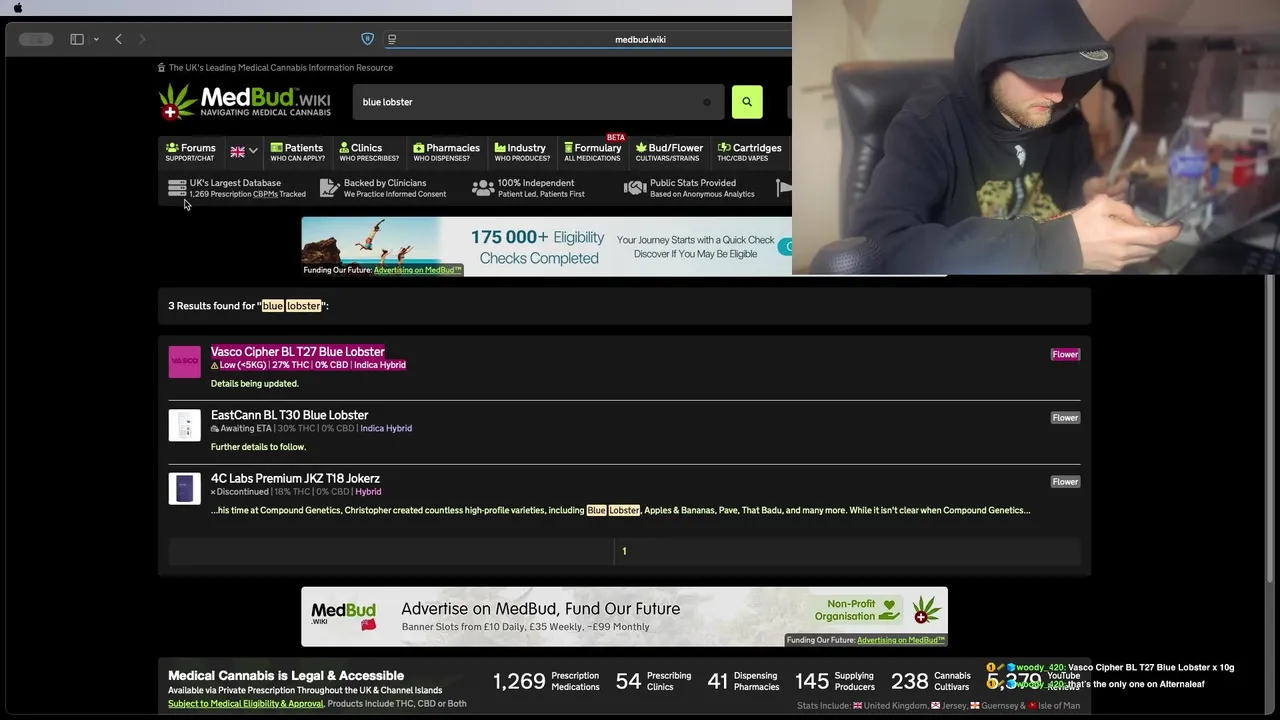The width and height of the screenshot is (1280, 720).
Task: Click Flower tag on EastCann result
Action: pos(1065,418)
